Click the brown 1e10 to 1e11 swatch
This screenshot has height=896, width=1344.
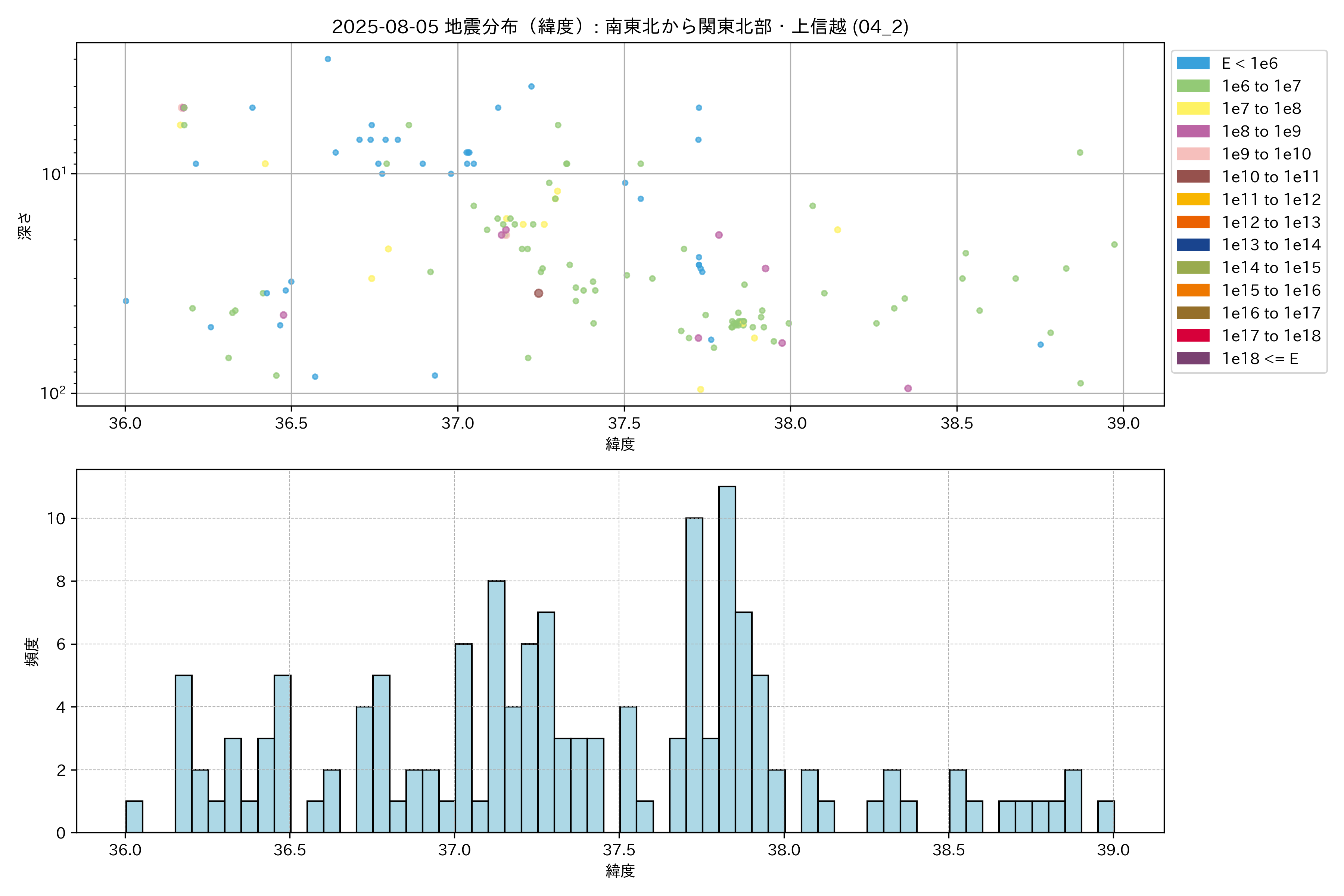[x=1192, y=177]
